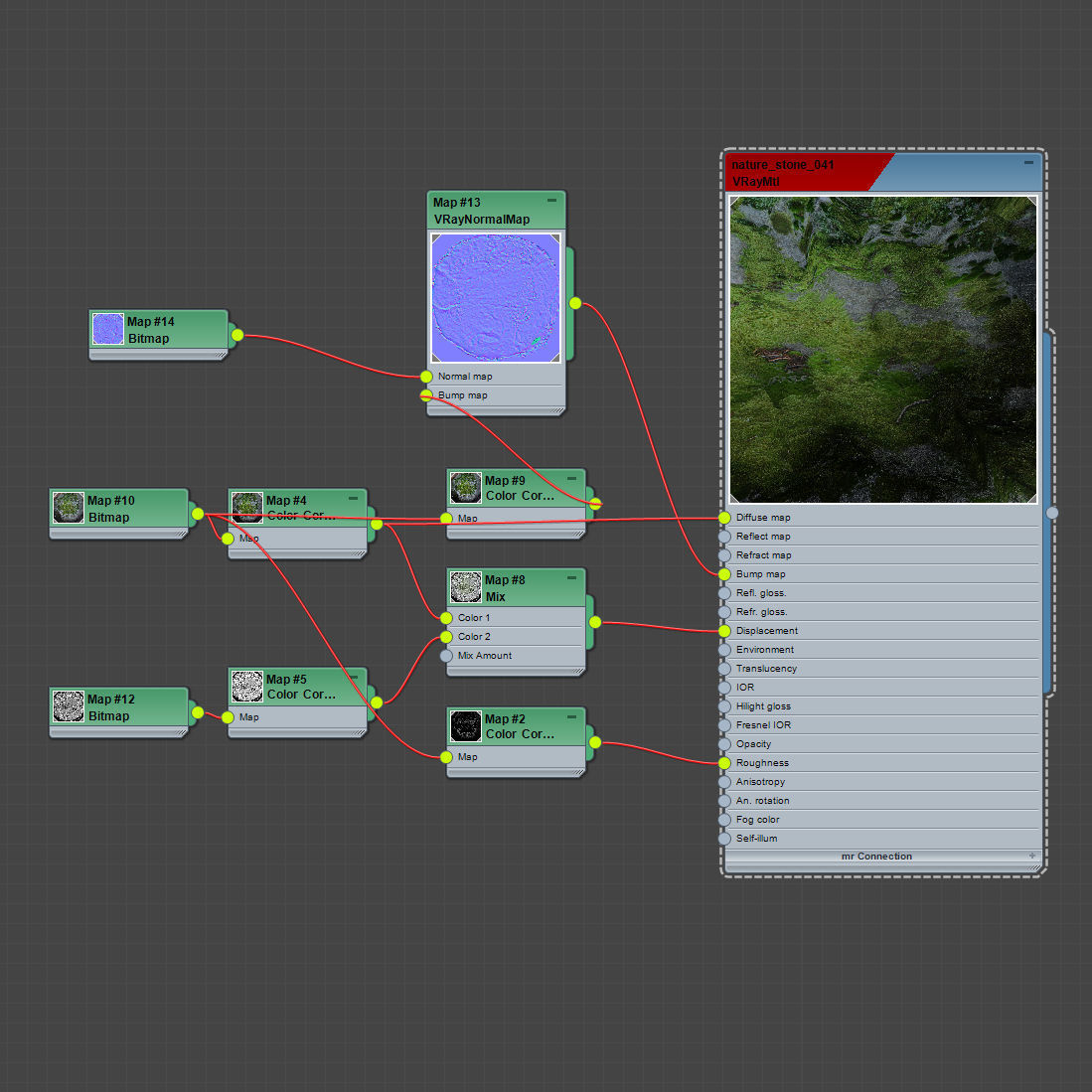
Task: Click the Color 2 socket on Mix node
Action: [x=446, y=637]
